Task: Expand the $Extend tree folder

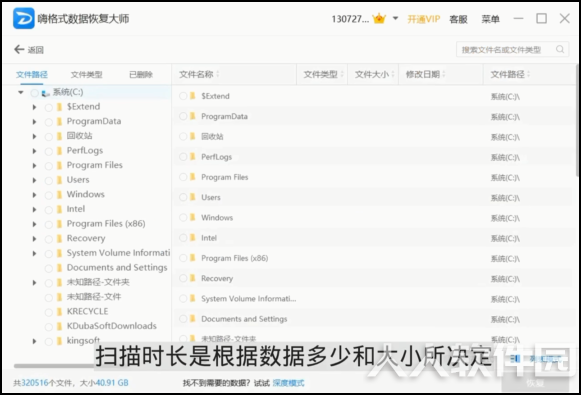Action: [34, 107]
